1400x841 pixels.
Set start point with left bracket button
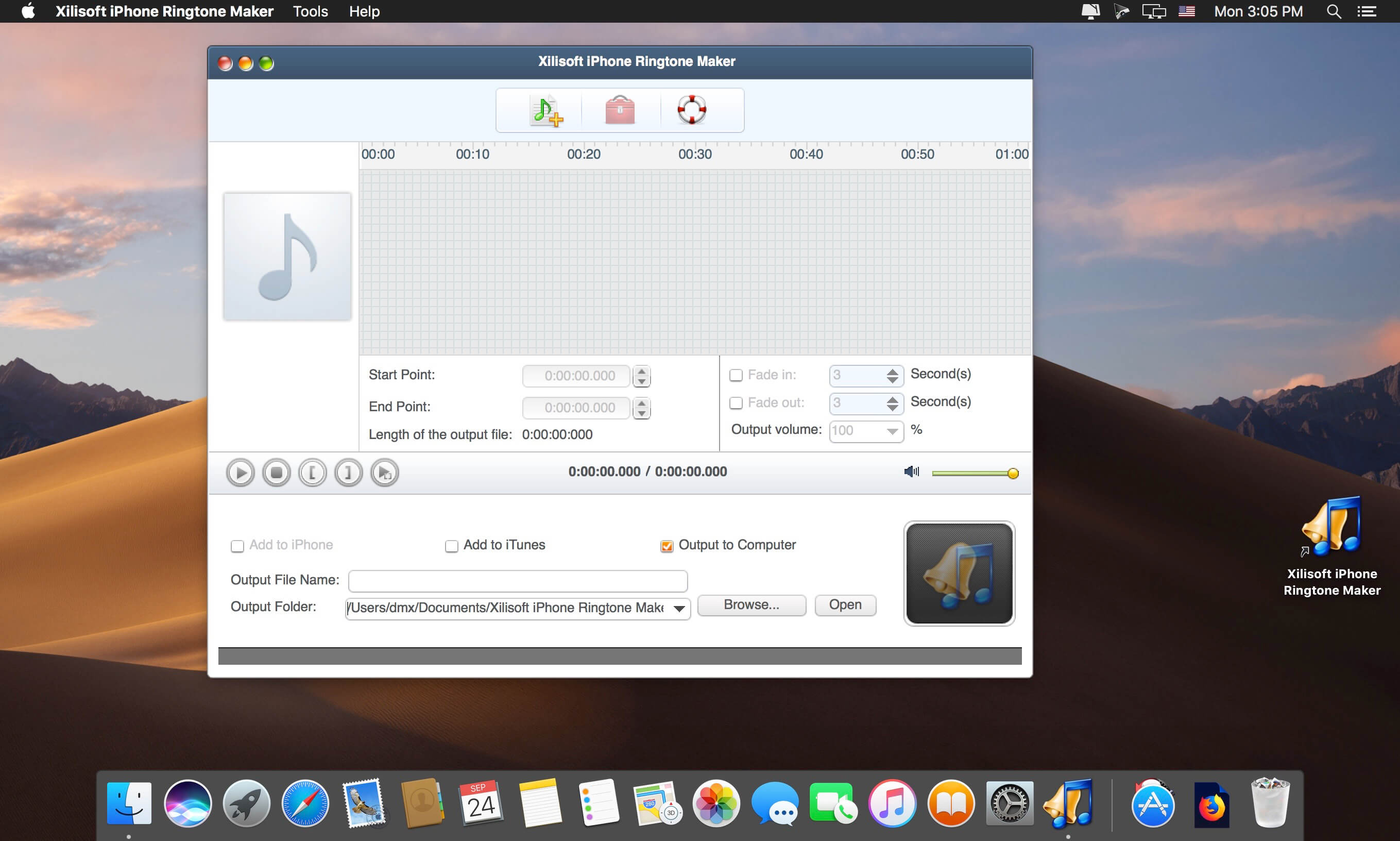pos(312,473)
